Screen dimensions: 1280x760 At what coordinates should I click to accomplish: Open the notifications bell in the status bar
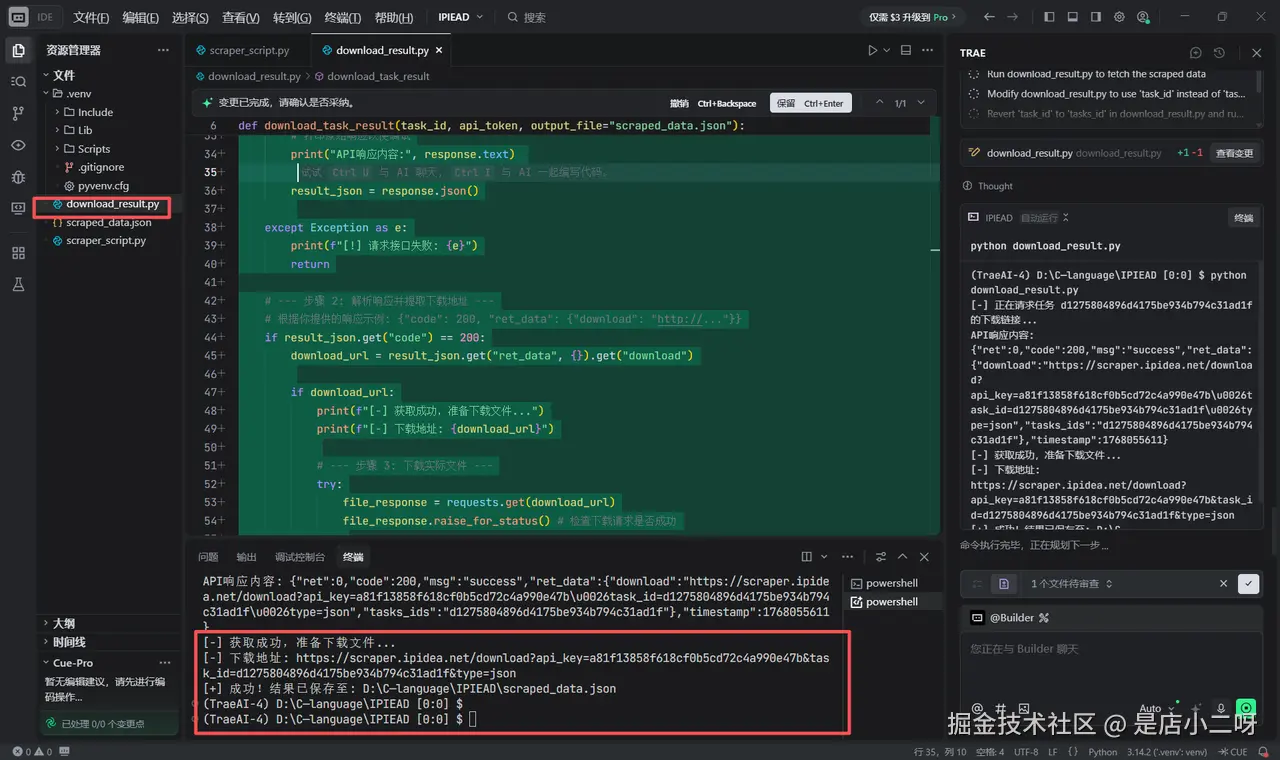point(1264,752)
